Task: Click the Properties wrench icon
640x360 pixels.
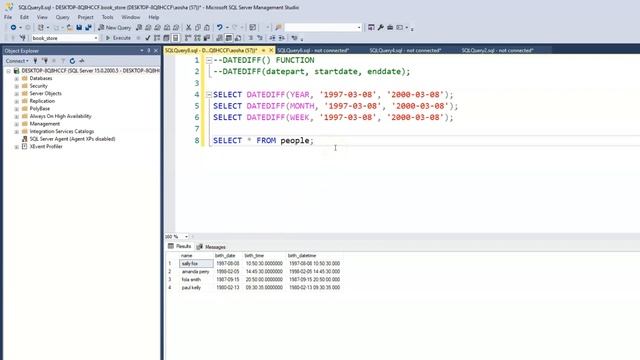Action: 380,27
